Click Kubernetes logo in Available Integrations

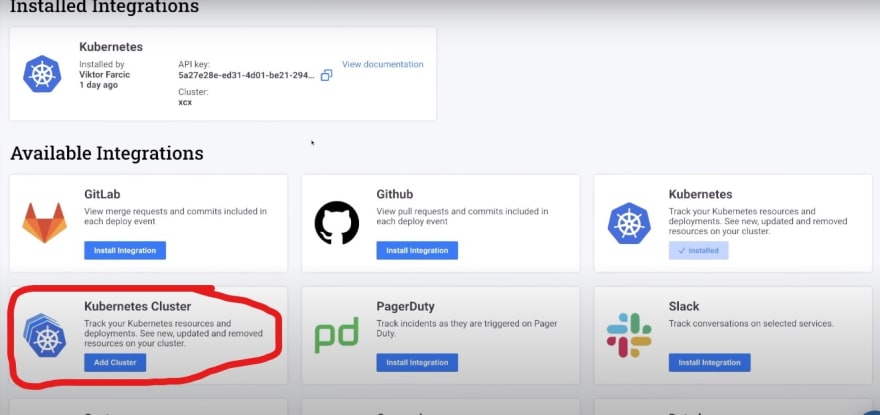coord(629,223)
